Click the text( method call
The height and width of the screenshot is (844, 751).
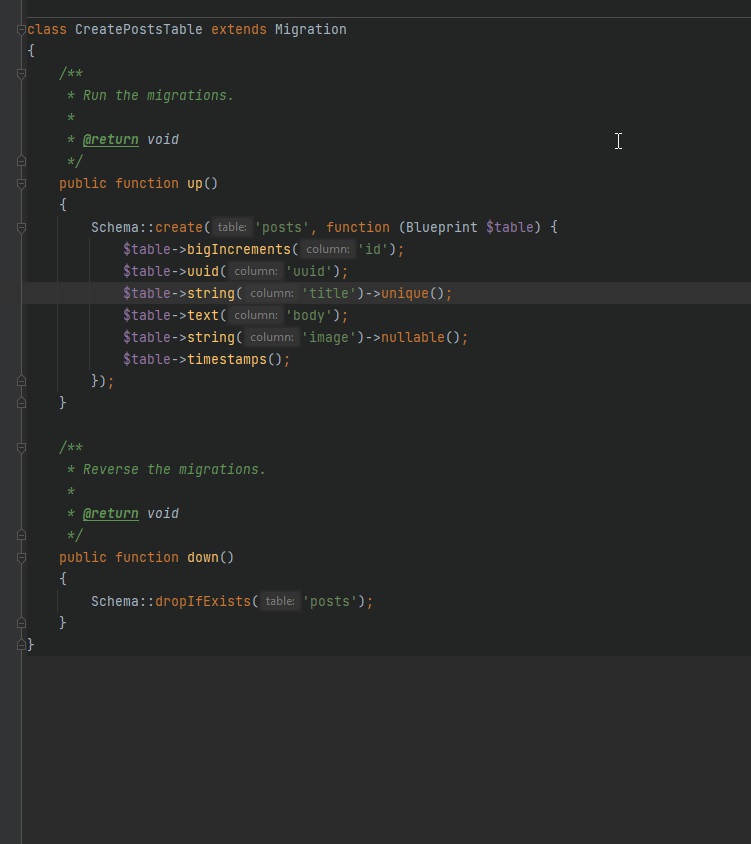(203, 315)
